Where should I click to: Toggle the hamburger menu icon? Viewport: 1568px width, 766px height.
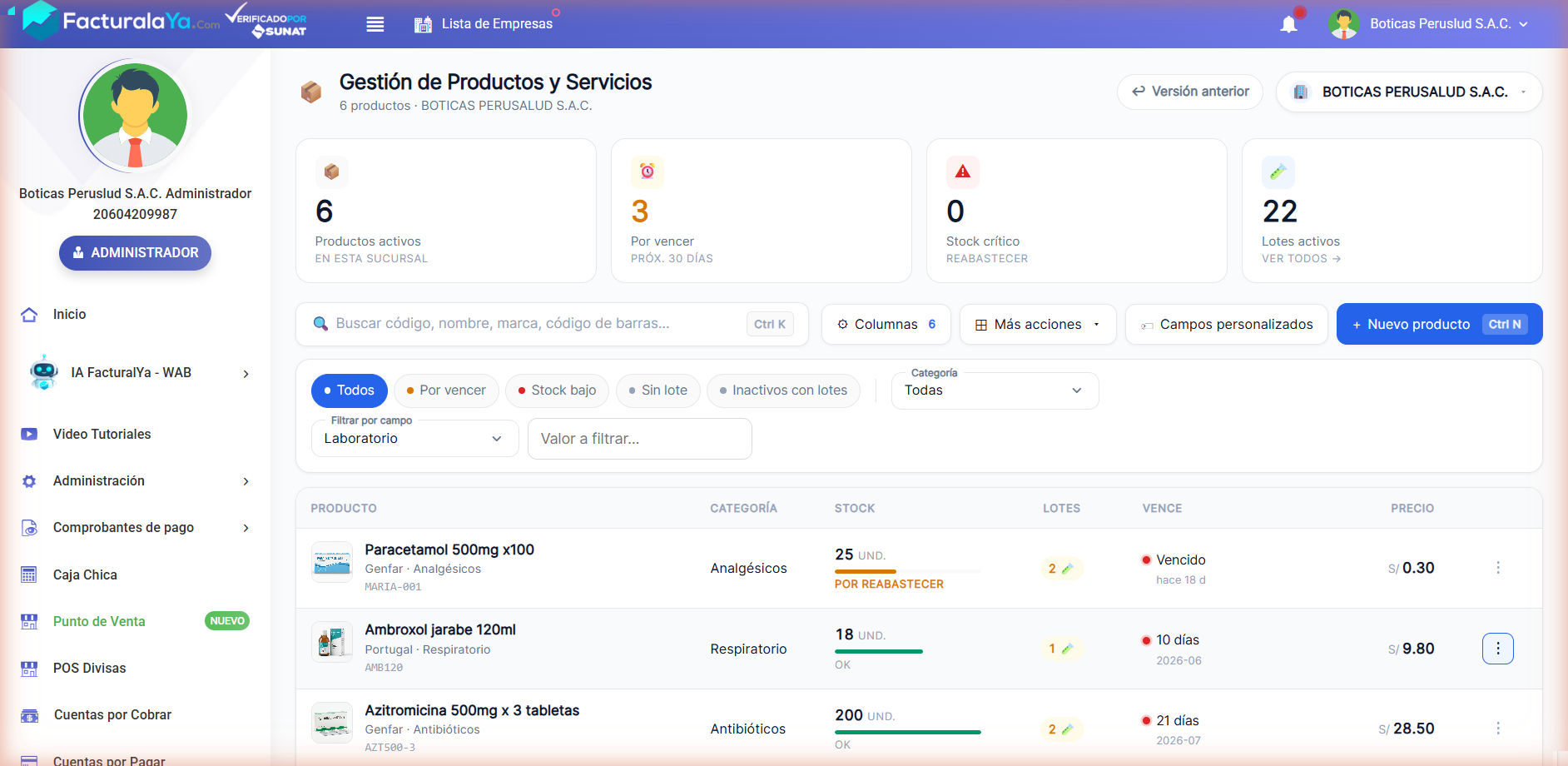tap(375, 24)
